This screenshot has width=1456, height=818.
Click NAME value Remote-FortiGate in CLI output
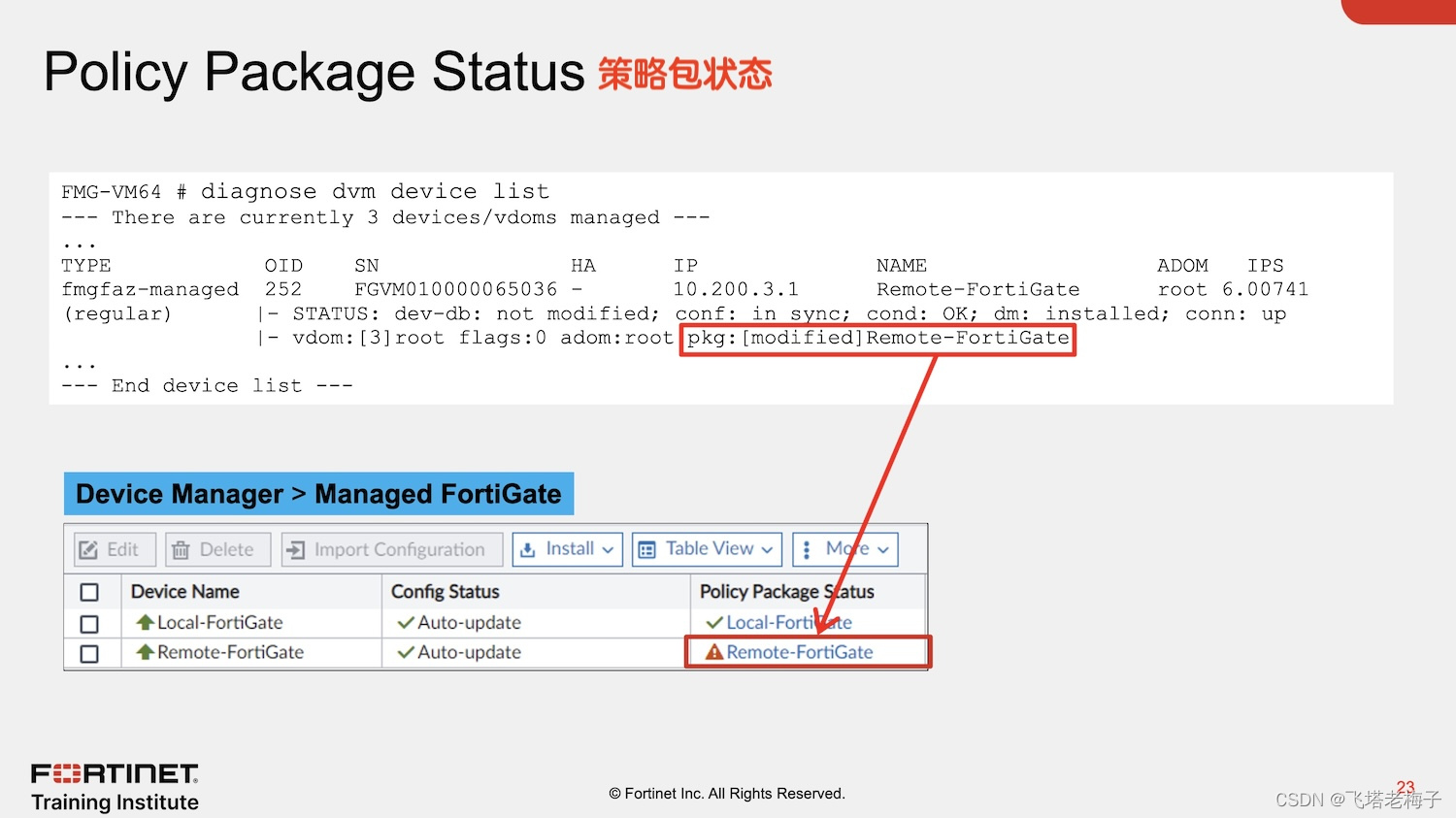[x=977, y=289]
